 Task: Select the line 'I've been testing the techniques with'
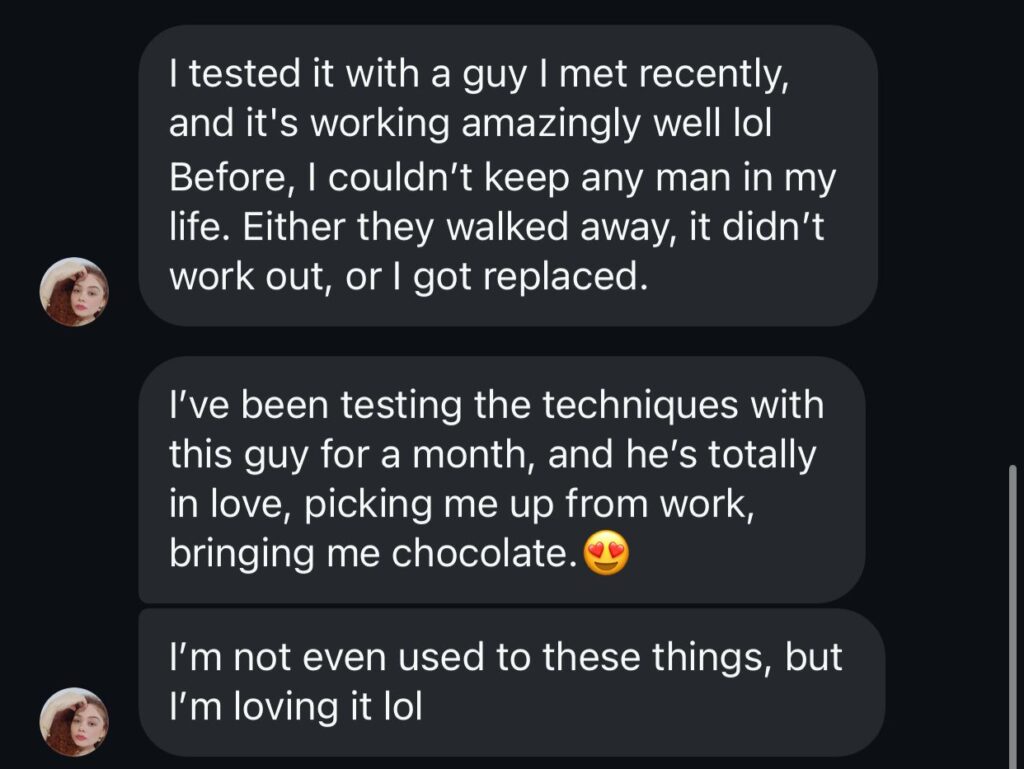(496, 405)
